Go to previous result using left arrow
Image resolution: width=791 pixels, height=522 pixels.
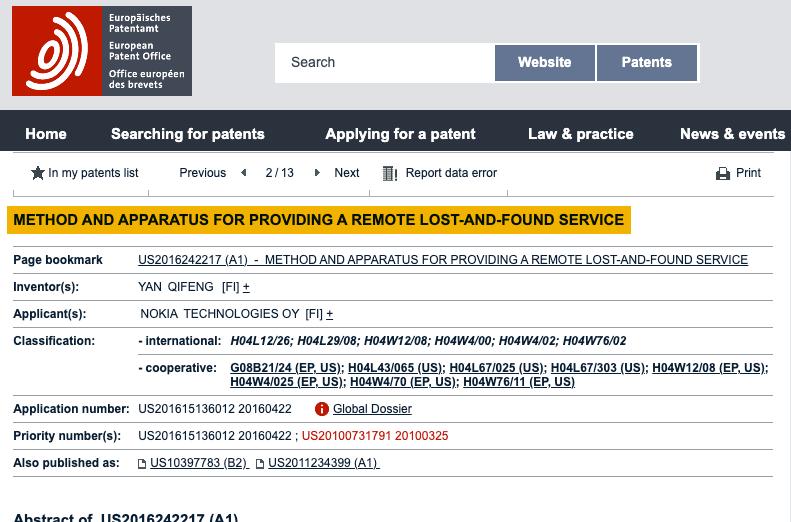coord(243,173)
